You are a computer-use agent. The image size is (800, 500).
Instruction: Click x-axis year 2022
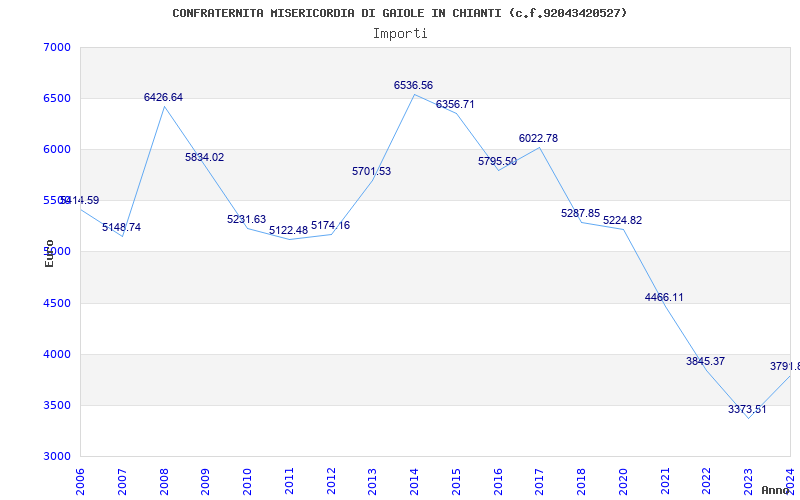tap(707, 482)
